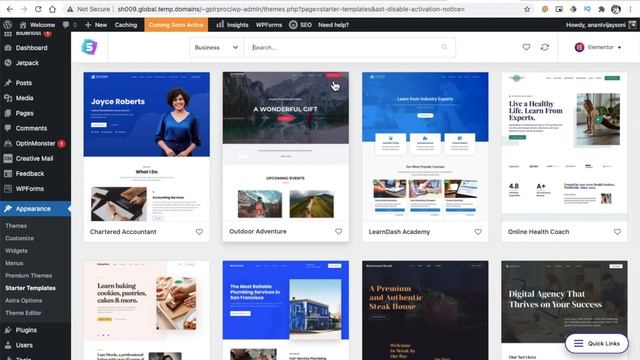Image resolution: width=640 pixels, height=360 pixels.
Task: Open Welcome site link in admin bar
Action: tap(37, 25)
